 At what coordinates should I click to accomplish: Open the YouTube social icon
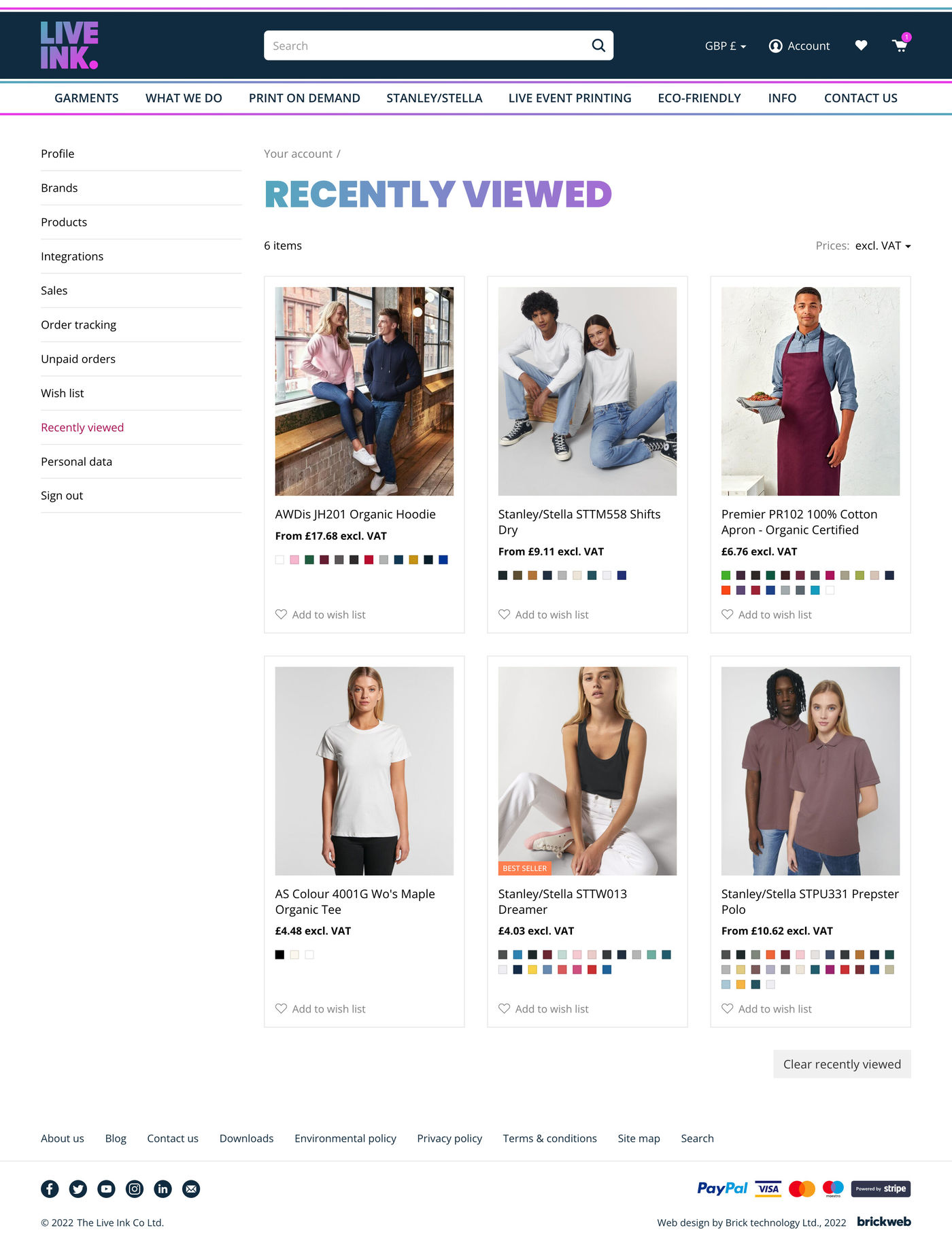pyautogui.click(x=106, y=1189)
